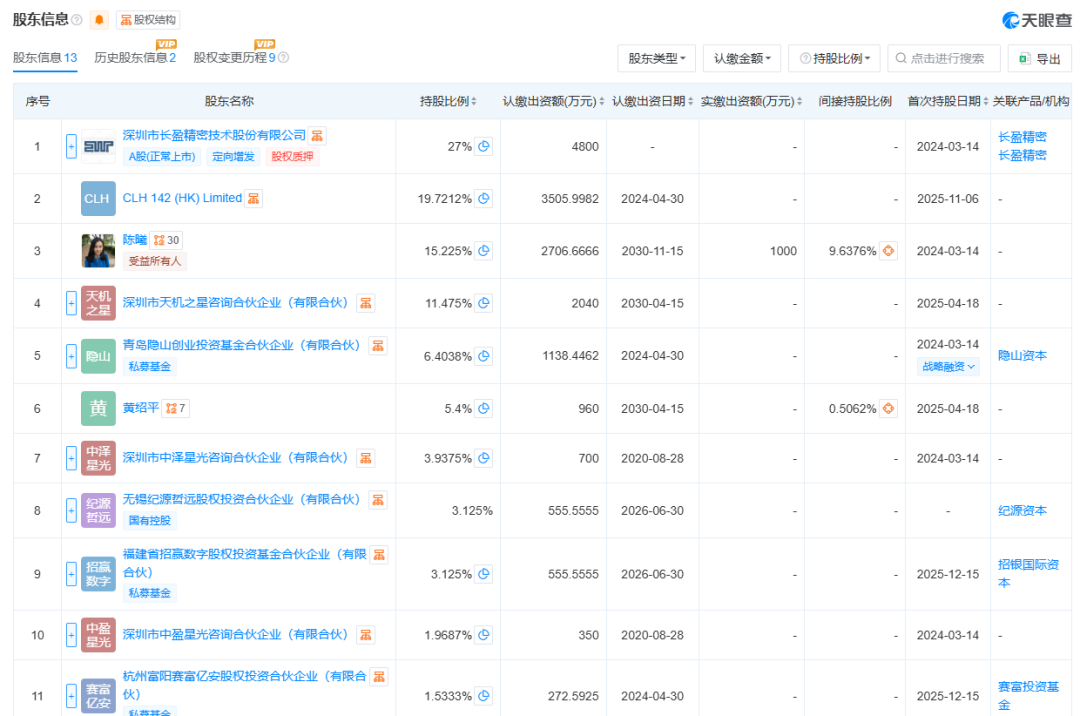Open the 持股比例 dropdown filter
1080x716 pixels.
(x=834, y=59)
